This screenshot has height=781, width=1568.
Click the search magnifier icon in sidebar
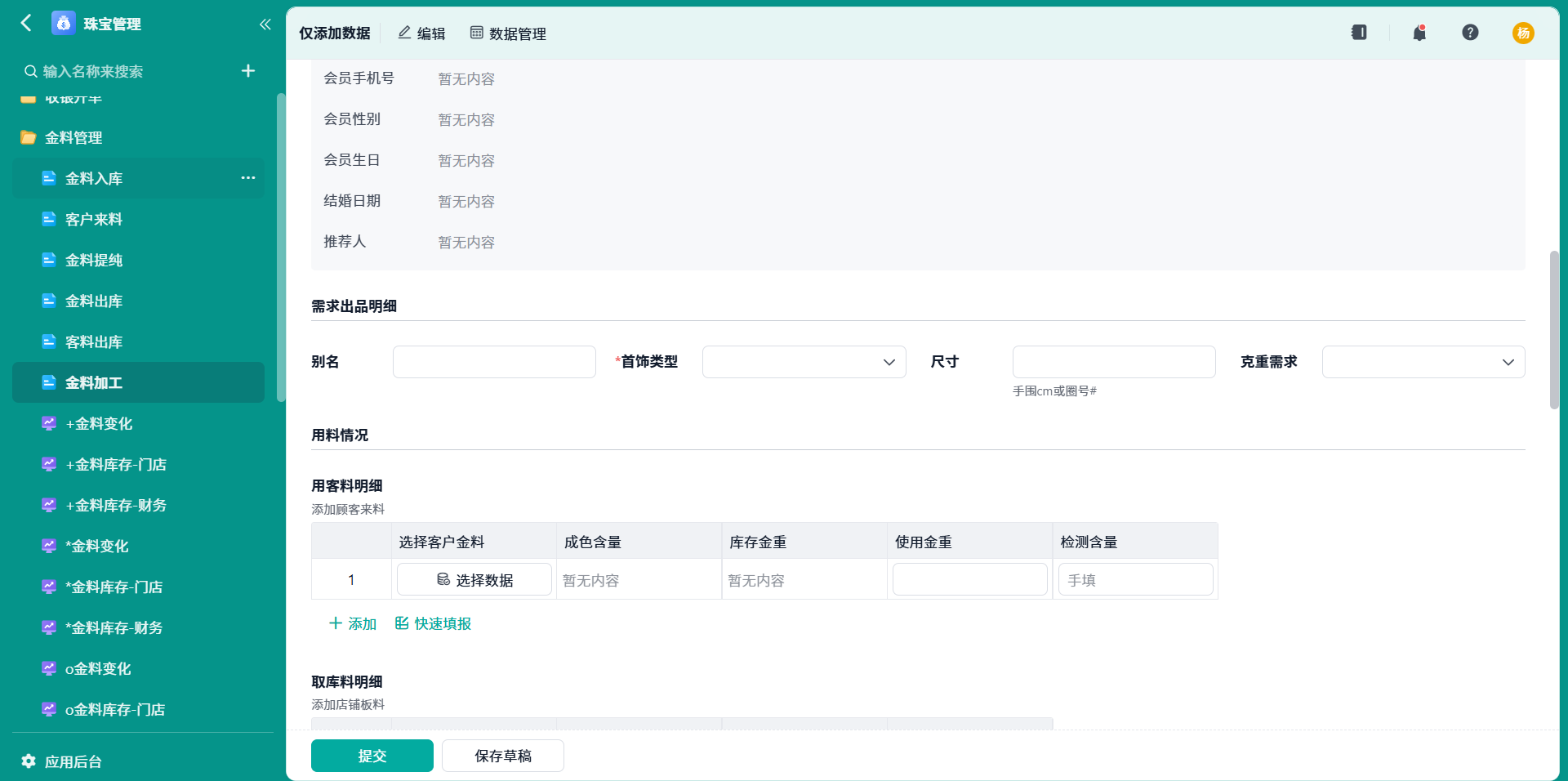[30, 71]
